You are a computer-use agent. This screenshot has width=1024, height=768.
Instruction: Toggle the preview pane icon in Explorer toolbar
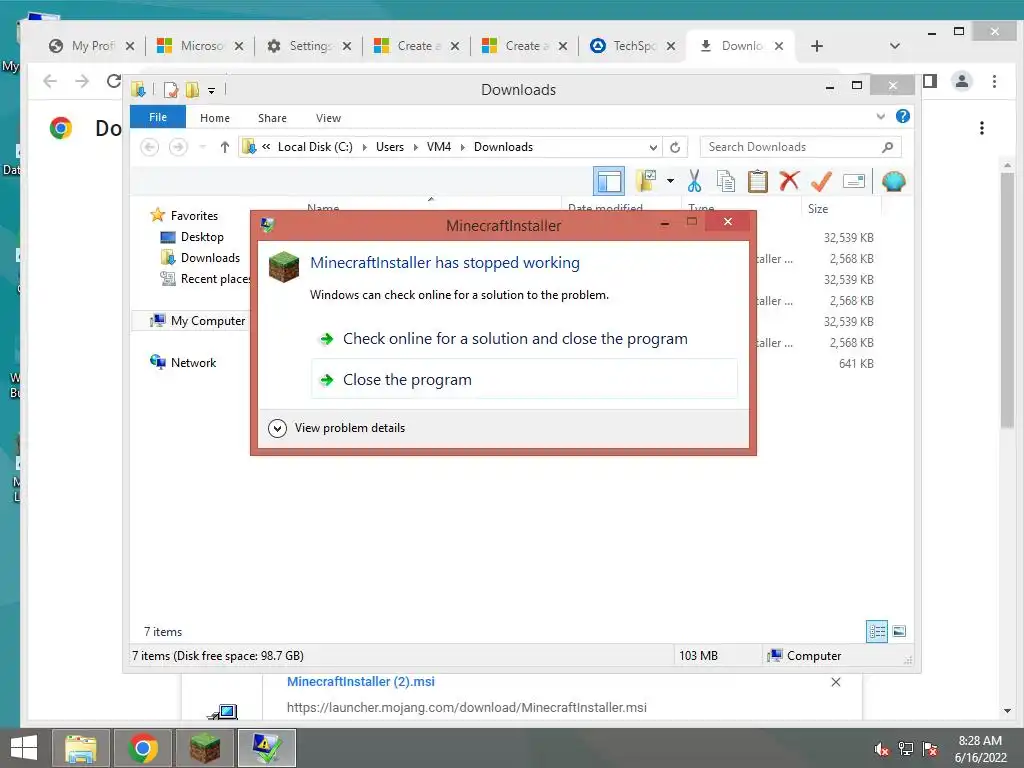pos(609,181)
